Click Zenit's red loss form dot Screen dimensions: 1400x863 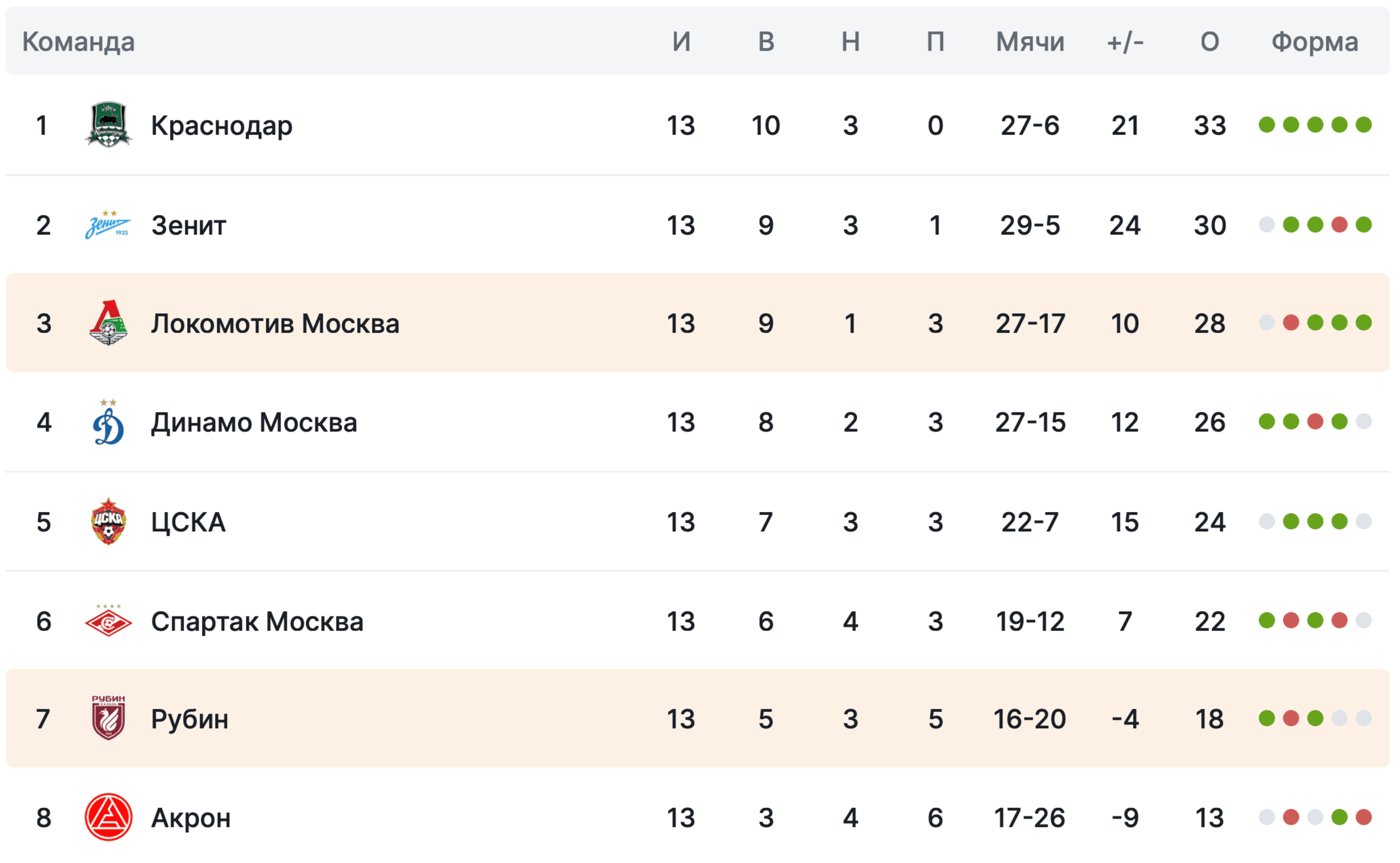[x=1340, y=225]
